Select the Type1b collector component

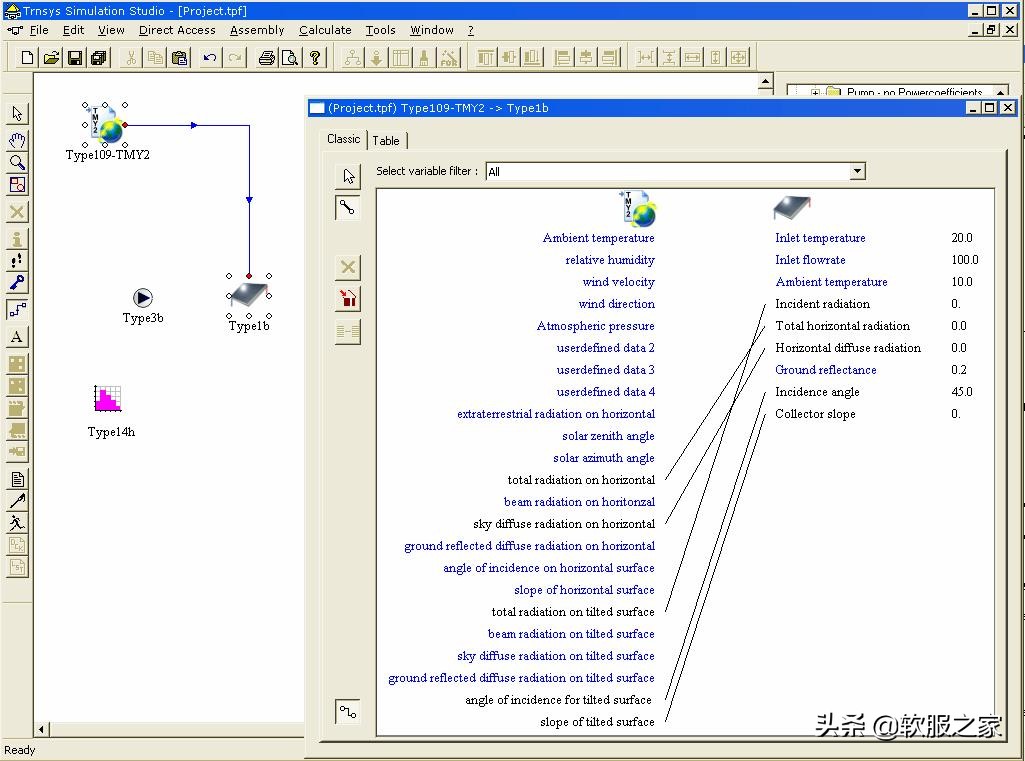(x=248, y=296)
